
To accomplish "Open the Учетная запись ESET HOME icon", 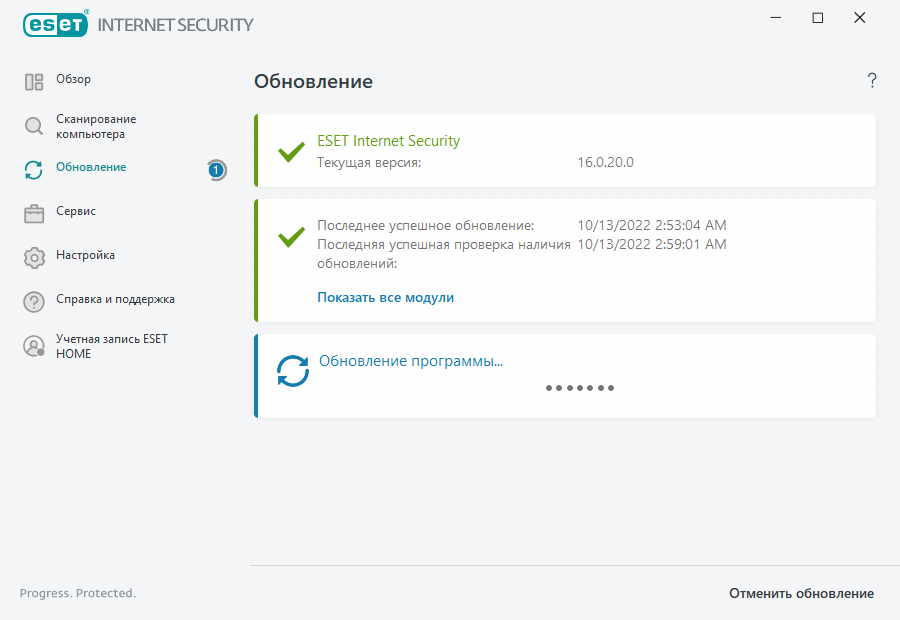I will click(33, 346).
